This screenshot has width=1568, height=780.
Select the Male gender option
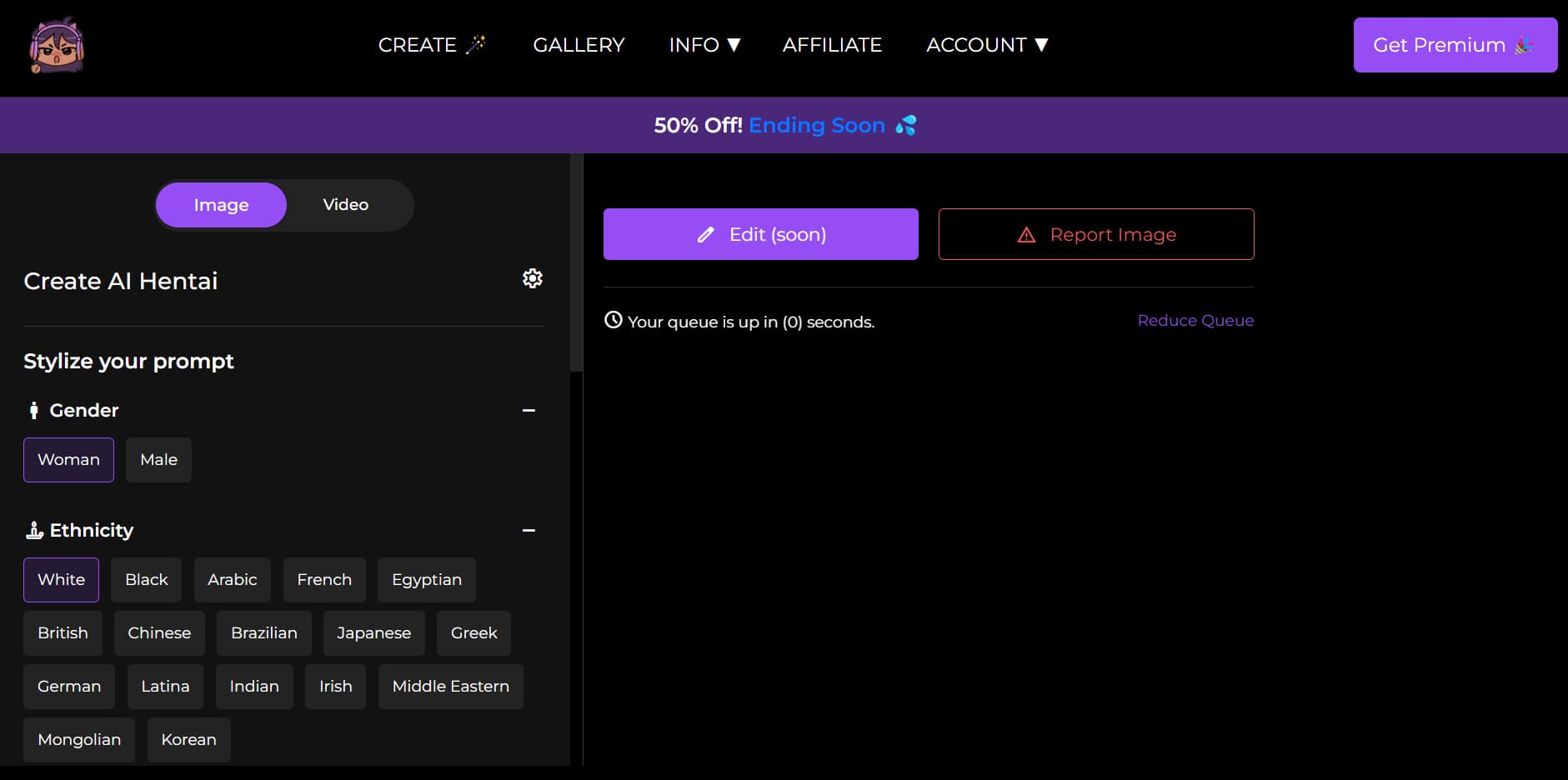pyautogui.click(x=158, y=459)
